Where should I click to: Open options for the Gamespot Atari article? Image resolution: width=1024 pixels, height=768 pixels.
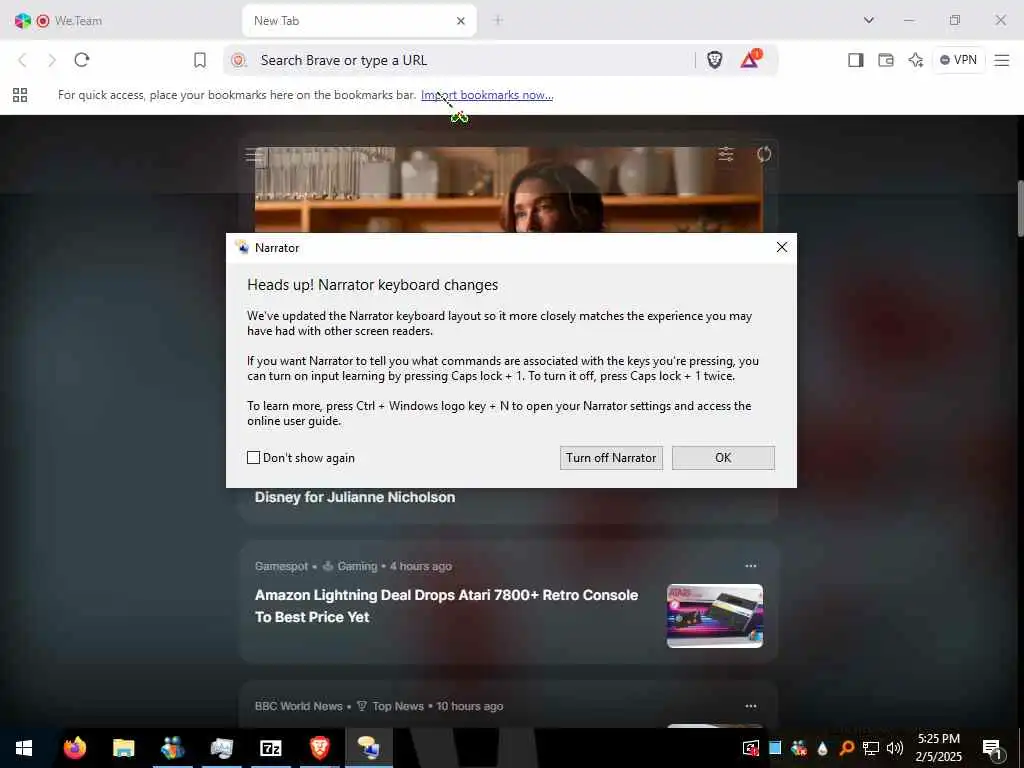pos(751,566)
